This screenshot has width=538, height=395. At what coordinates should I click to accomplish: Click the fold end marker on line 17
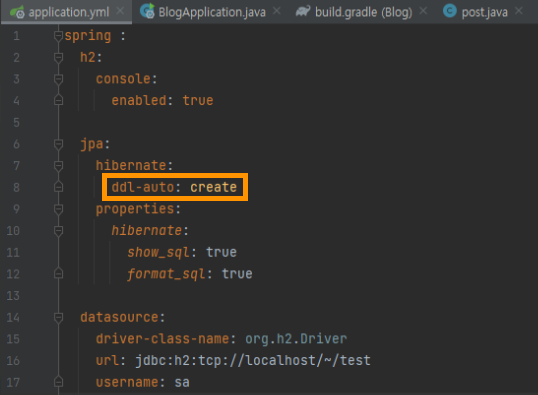coord(58,382)
